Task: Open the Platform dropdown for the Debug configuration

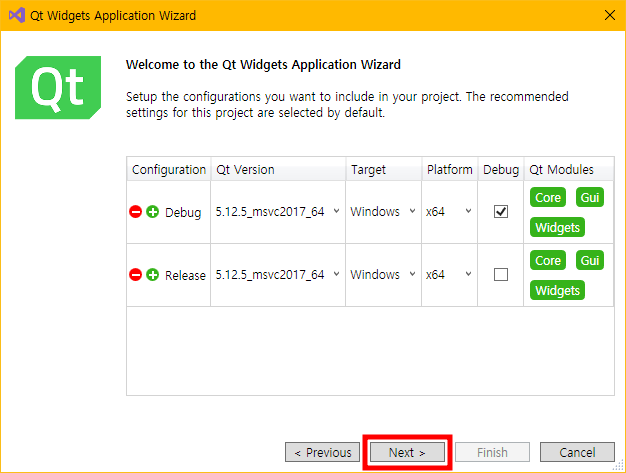Action: pos(449,212)
